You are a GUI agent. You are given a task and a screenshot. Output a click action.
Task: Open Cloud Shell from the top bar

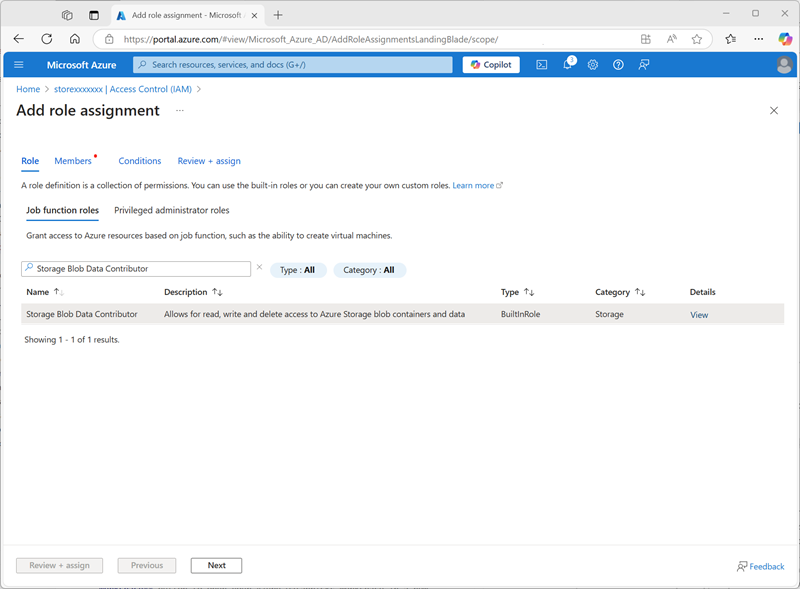(x=542, y=65)
